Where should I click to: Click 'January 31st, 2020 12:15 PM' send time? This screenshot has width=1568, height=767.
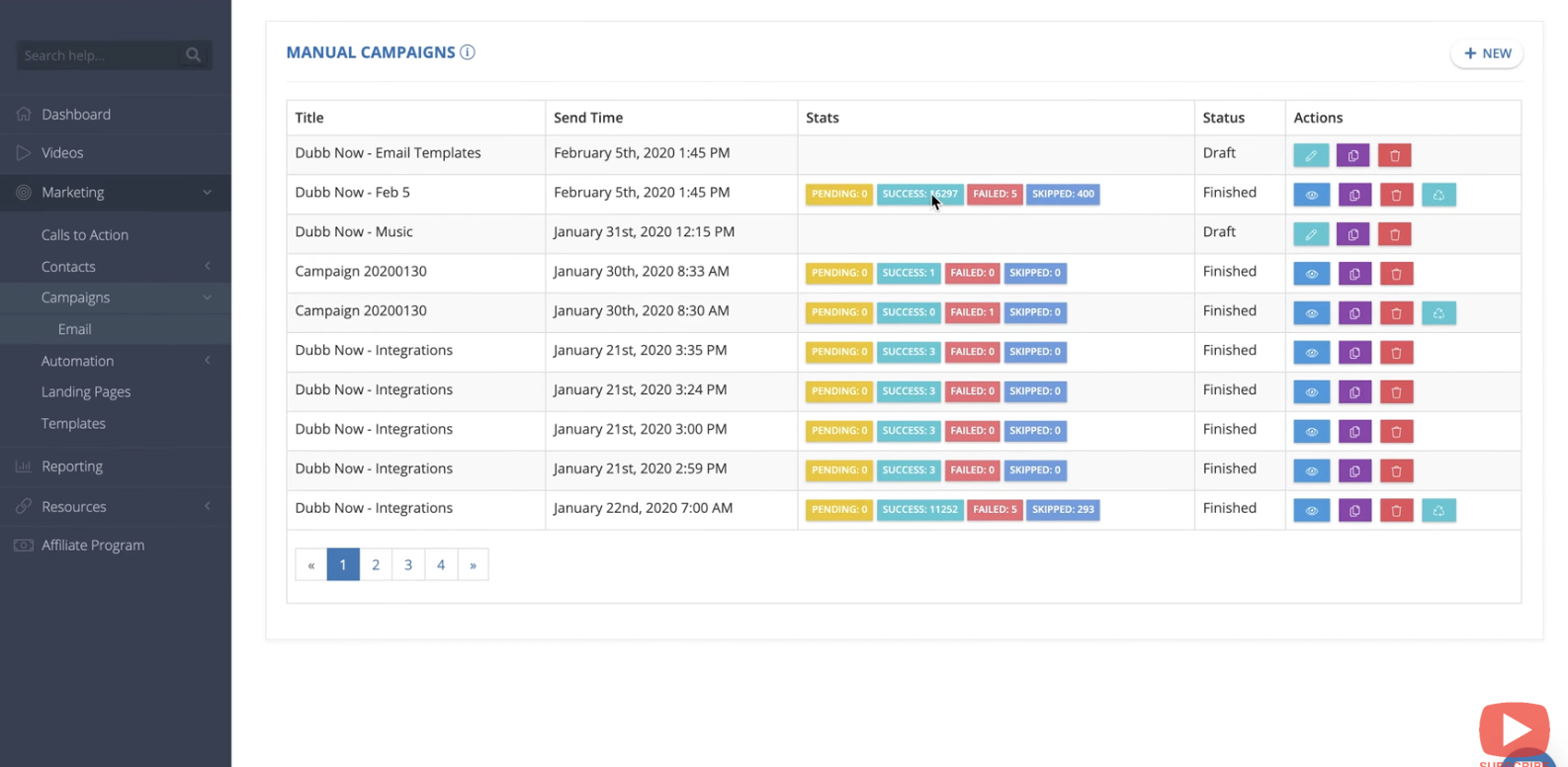click(644, 232)
